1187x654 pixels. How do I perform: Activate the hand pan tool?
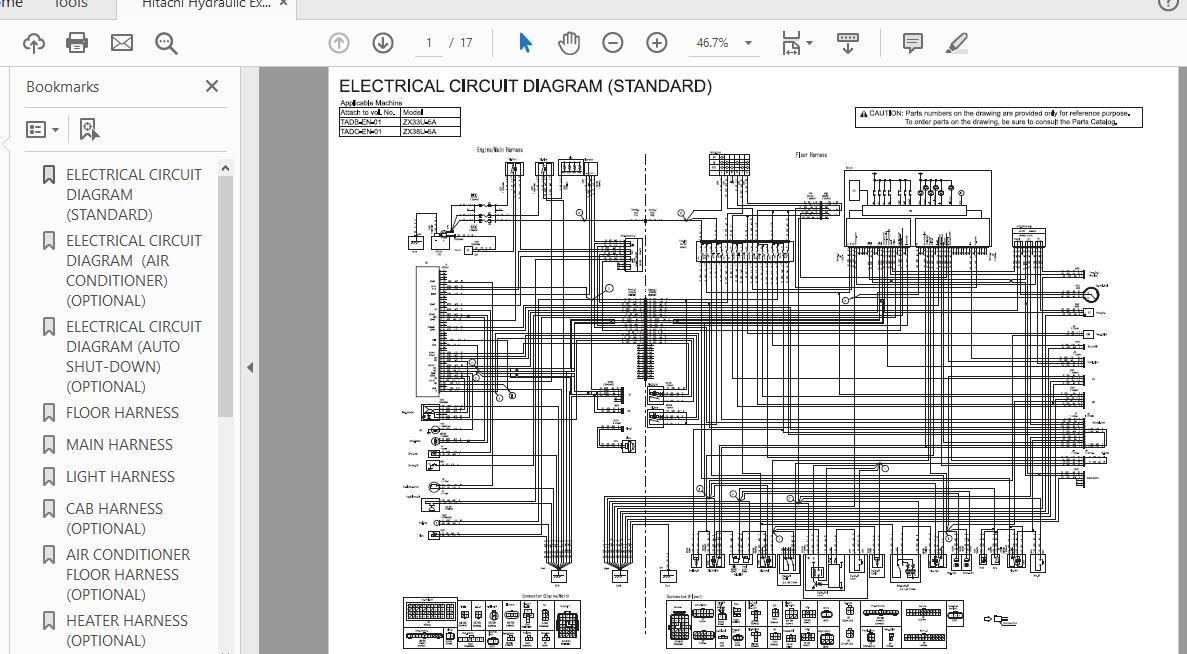[x=568, y=43]
